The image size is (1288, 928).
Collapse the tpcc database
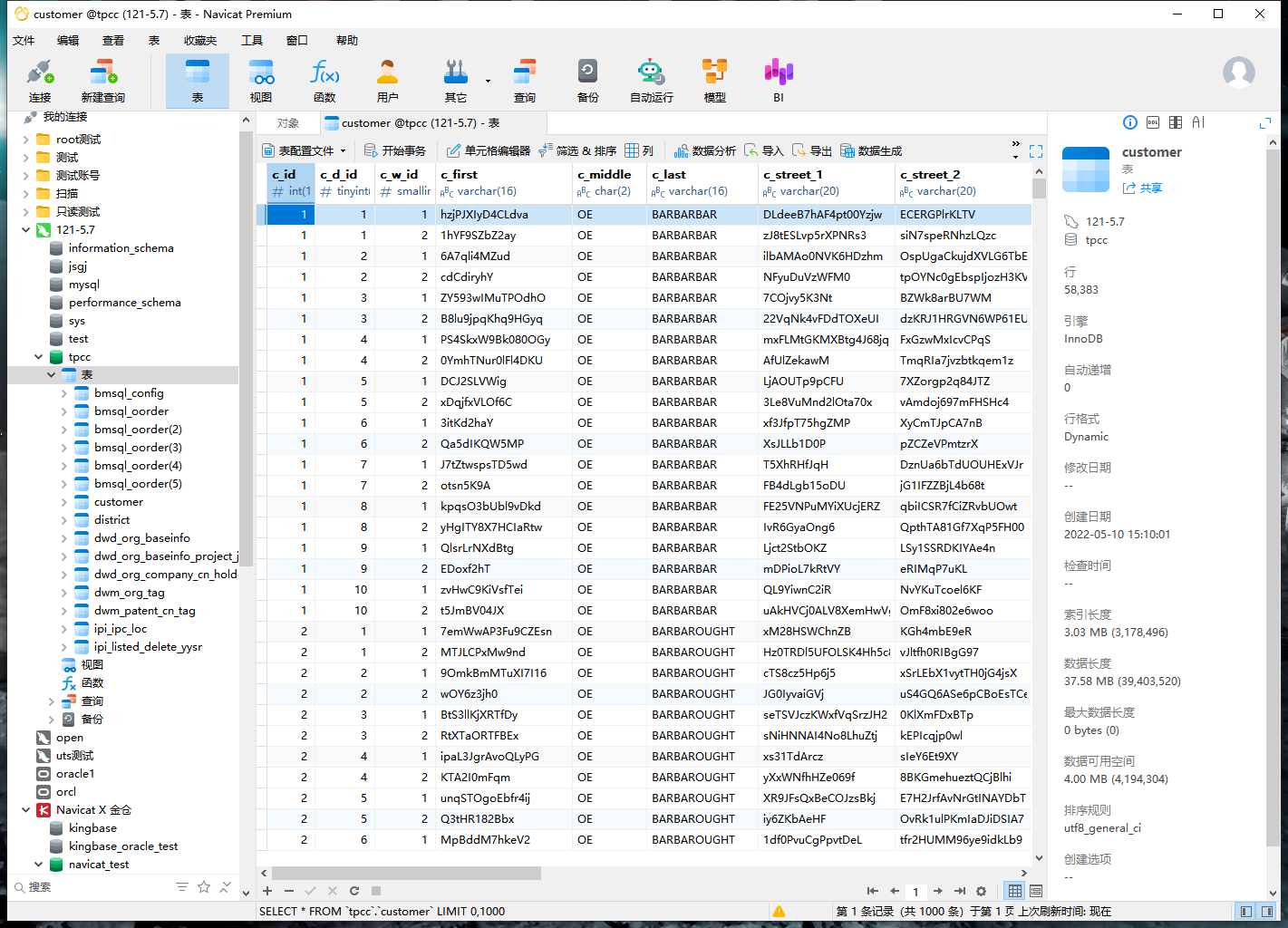38,357
